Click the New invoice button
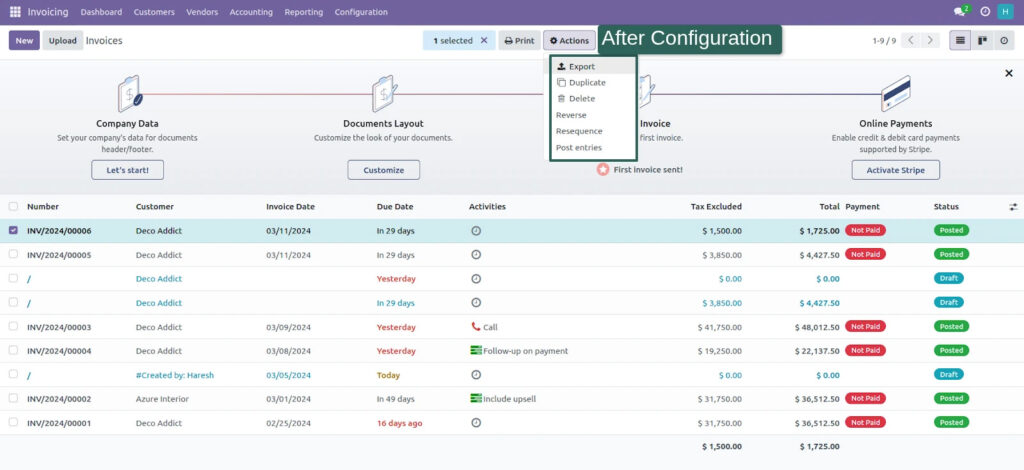The height and width of the screenshot is (470, 1024). tap(24, 41)
